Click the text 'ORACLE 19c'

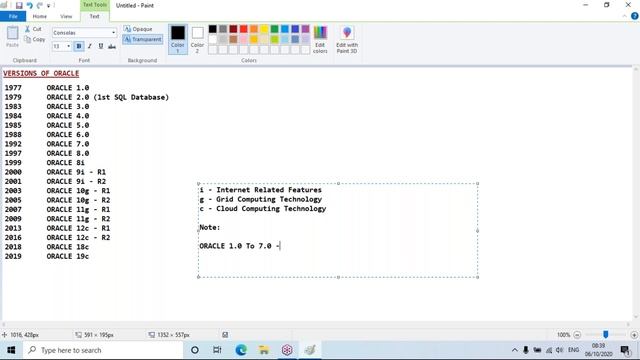coord(67,256)
